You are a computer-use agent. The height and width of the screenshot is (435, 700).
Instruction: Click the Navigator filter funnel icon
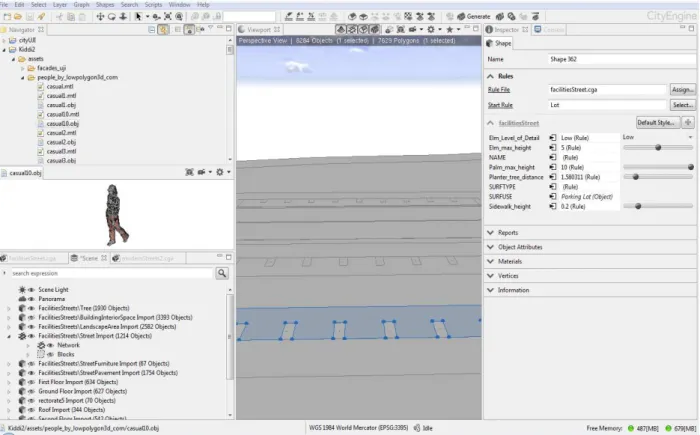tap(210, 29)
